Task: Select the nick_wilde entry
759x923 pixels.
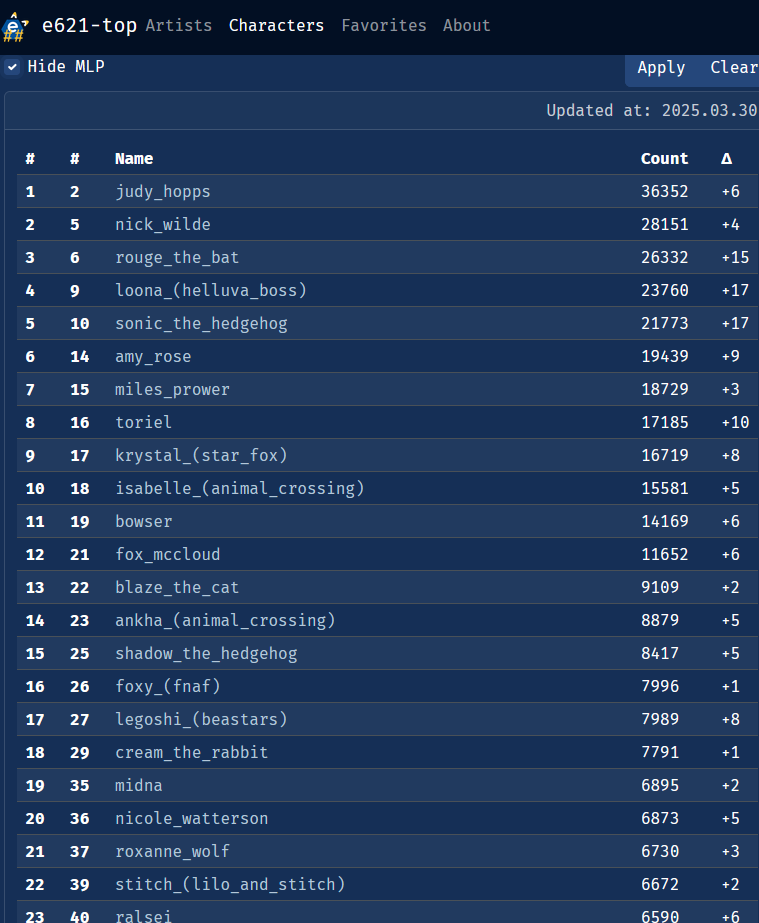Action: click(x=163, y=224)
